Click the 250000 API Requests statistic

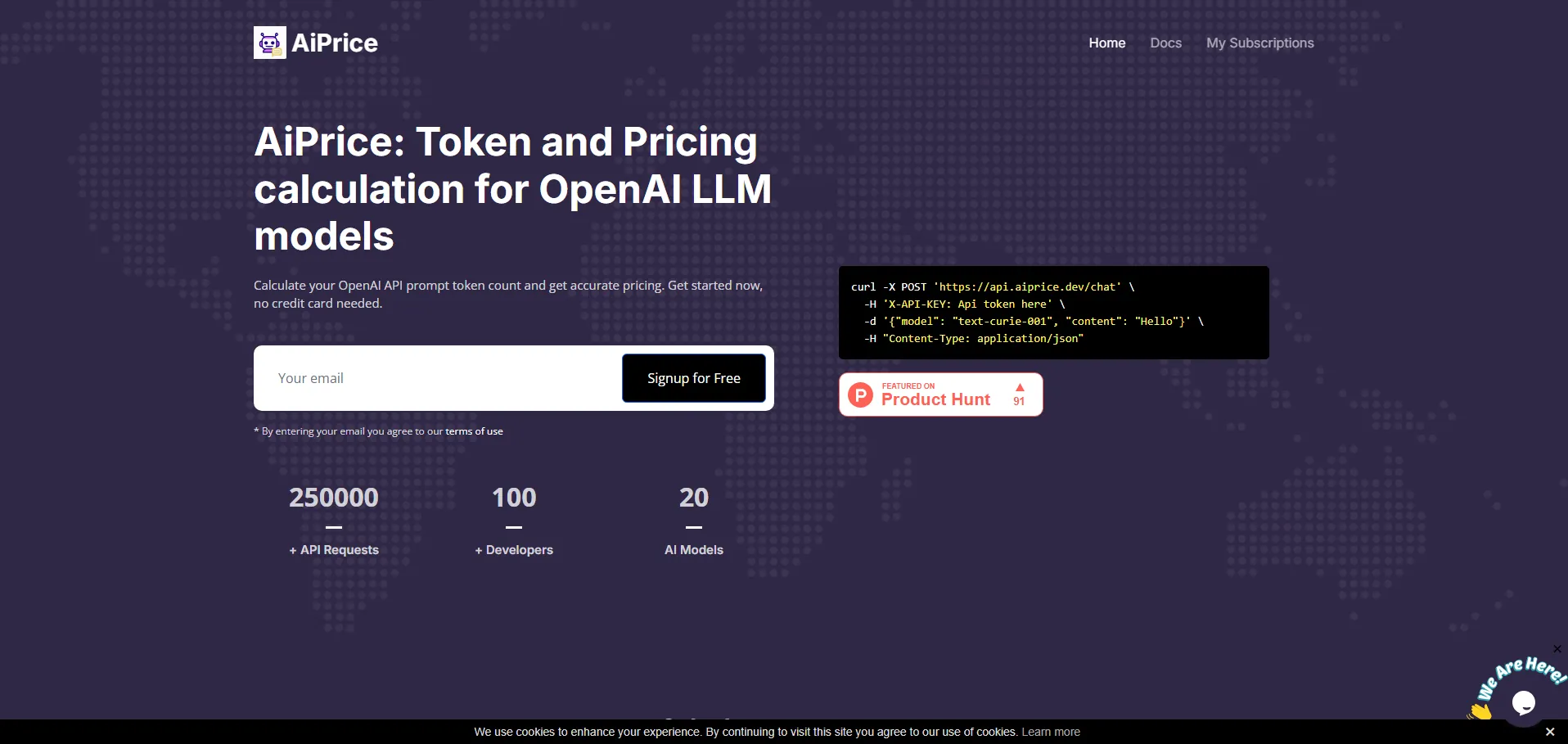[x=334, y=498]
